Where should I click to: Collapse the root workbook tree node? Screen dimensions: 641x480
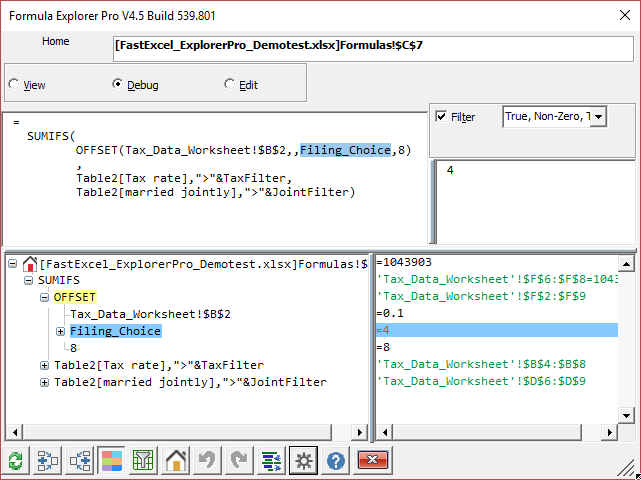[x=13, y=264]
